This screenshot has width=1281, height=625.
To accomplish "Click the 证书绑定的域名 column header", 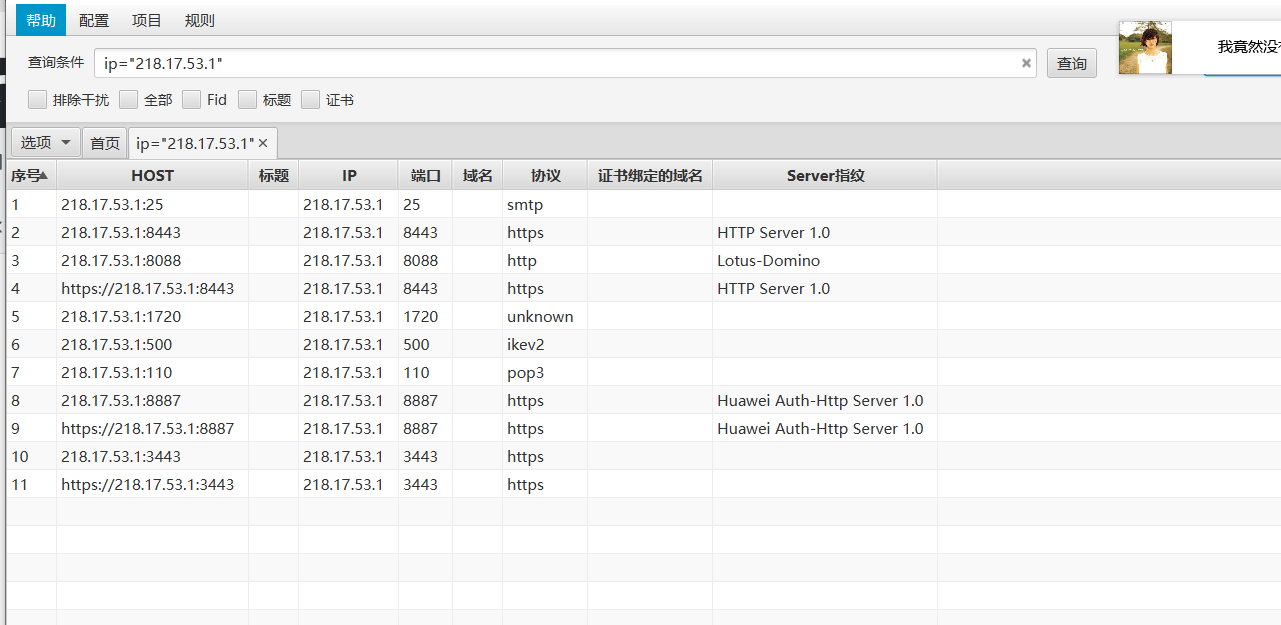I will tap(650, 176).
